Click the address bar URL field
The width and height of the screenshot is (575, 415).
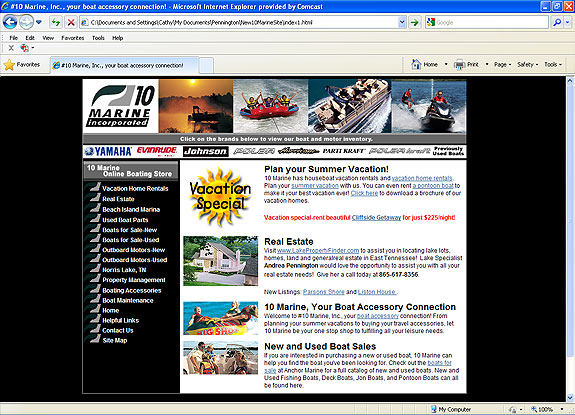click(239, 22)
